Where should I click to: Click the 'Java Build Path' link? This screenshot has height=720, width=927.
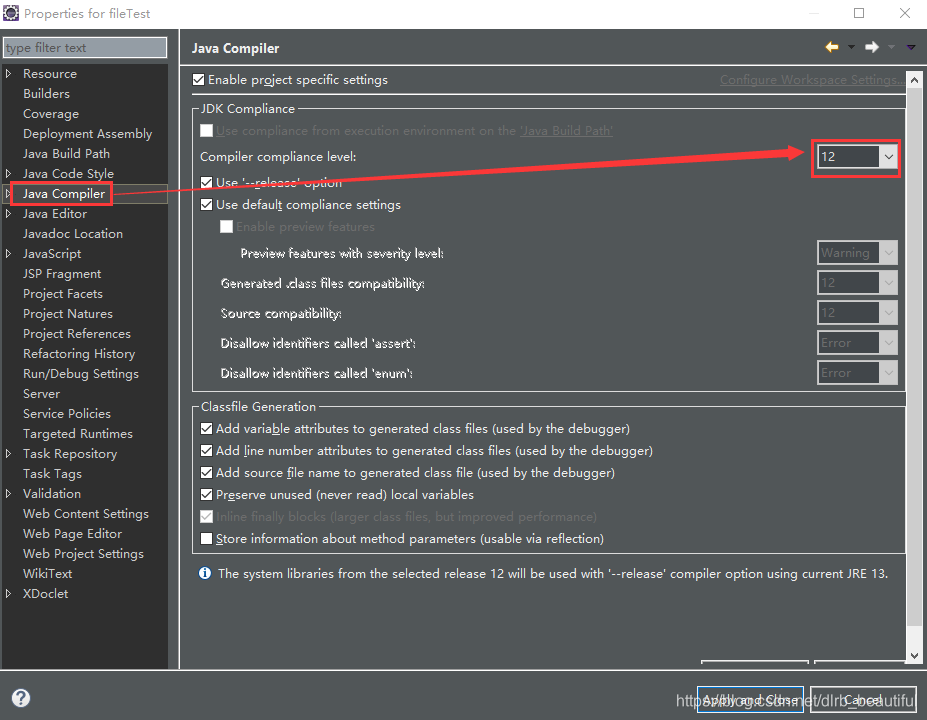tap(566, 131)
